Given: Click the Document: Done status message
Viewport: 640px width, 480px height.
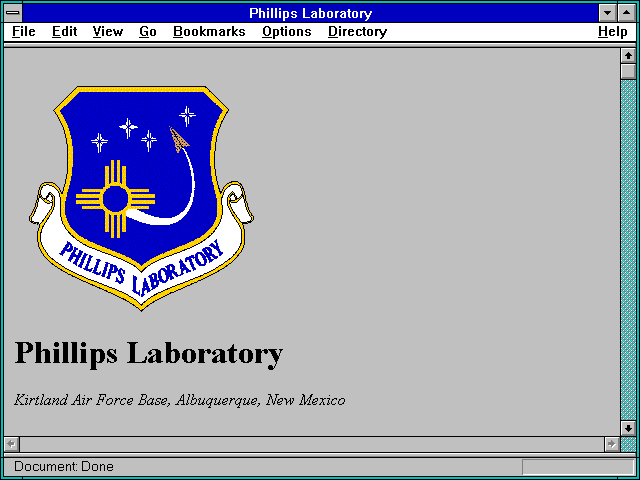Looking at the screenshot, I should click(x=64, y=467).
